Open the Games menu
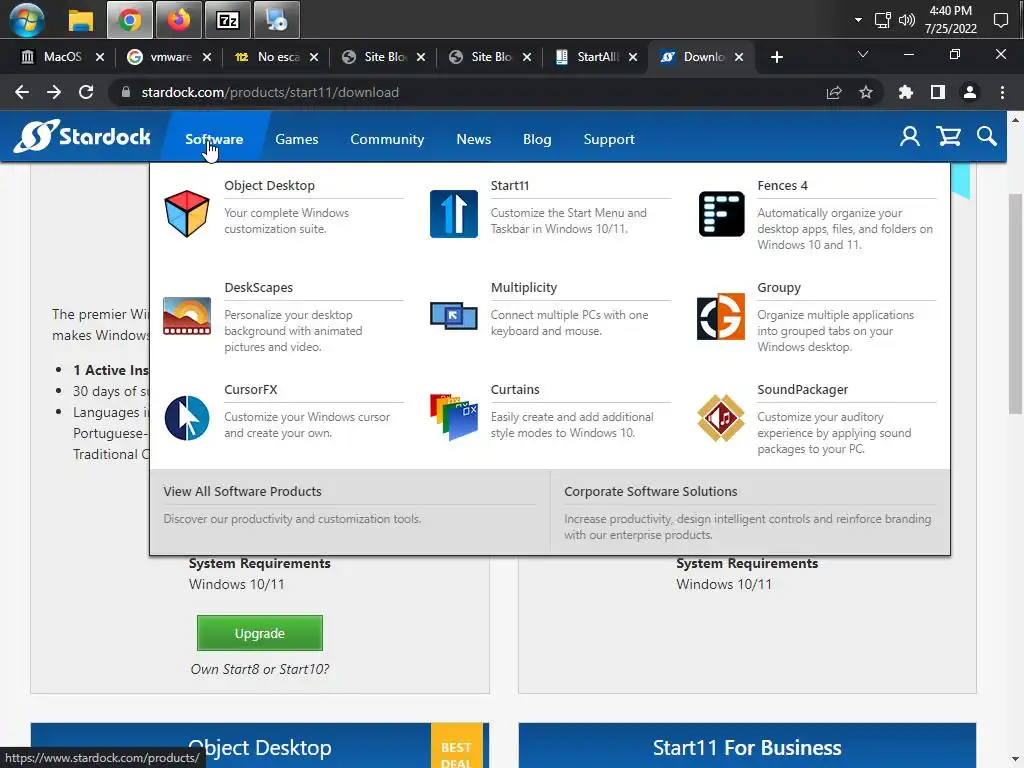This screenshot has width=1024, height=768. point(296,139)
